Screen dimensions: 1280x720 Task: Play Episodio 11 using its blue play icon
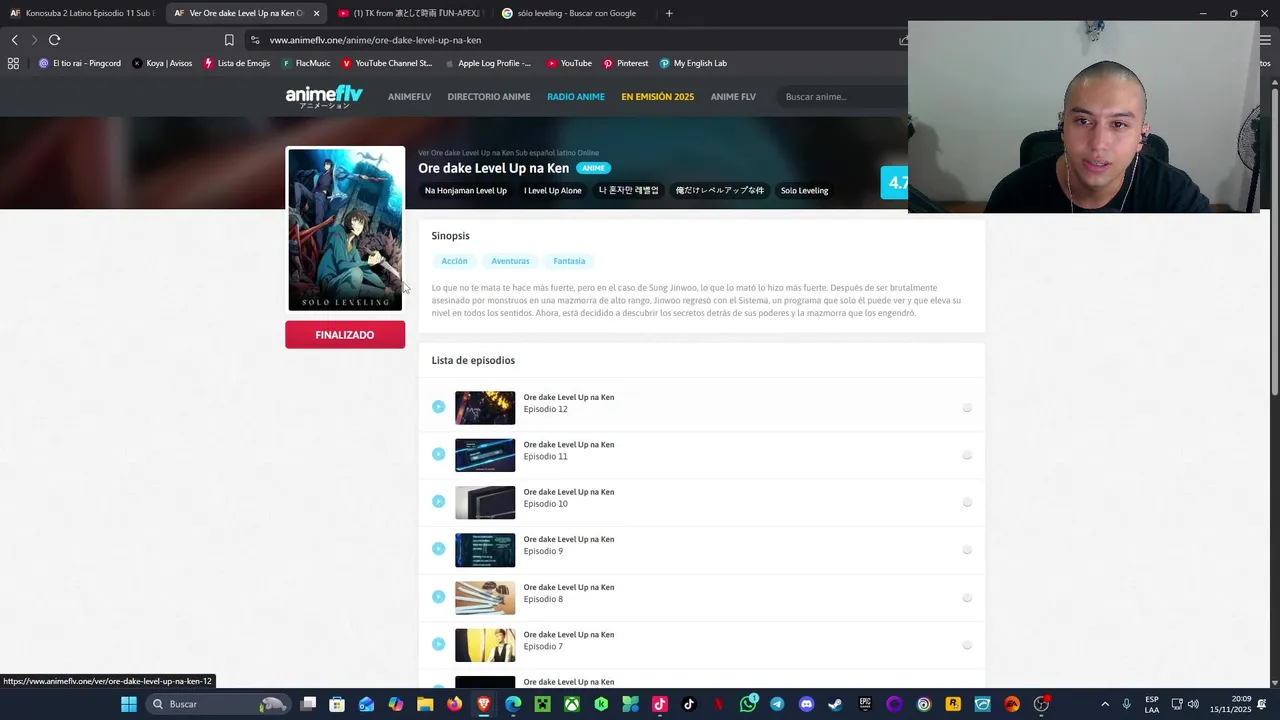(x=438, y=454)
